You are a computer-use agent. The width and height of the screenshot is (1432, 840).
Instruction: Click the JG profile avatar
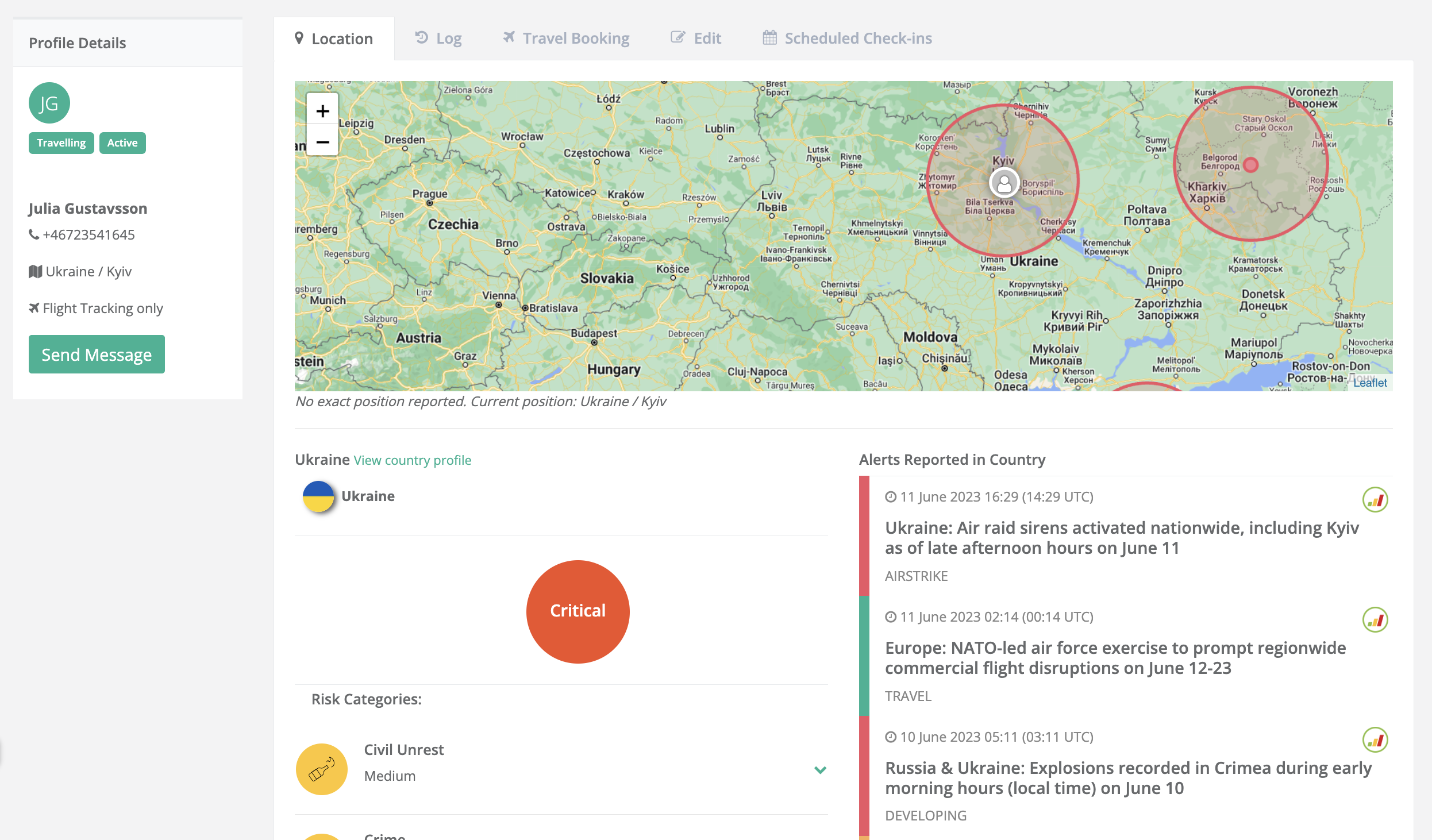click(49, 103)
